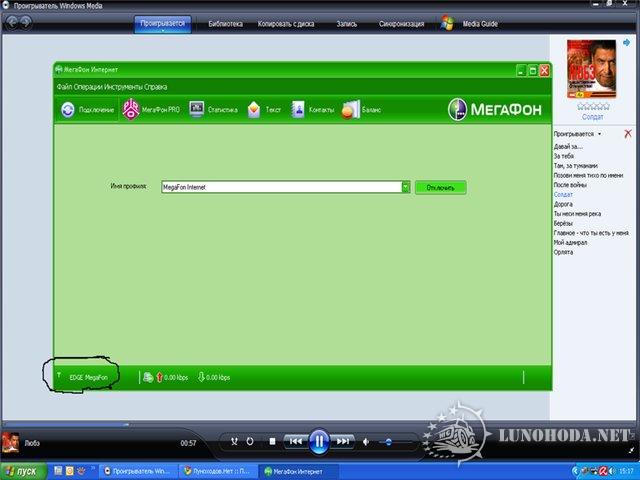The width and height of the screenshot is (640, 480).
Task: Select the track Орлята
Action: 563,252
